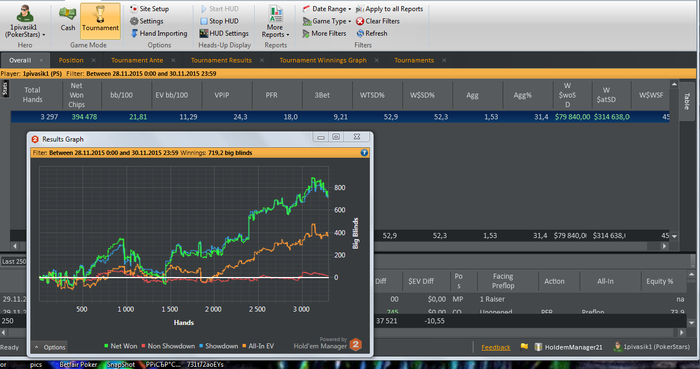Open the Settings gear option
700x369 pixels.
(x=146, y=21)
